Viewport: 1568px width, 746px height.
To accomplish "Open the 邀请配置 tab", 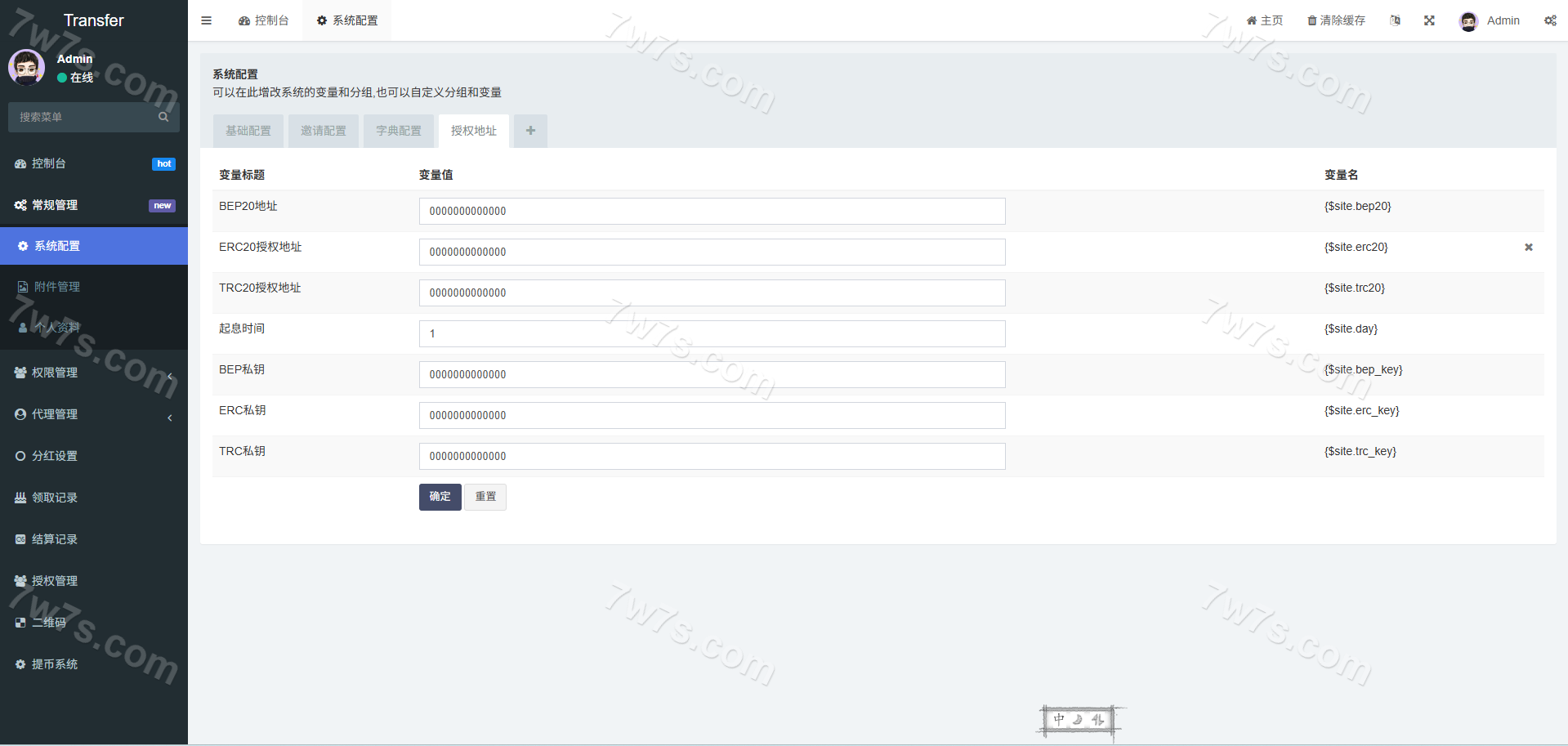I will coord(324,131).
